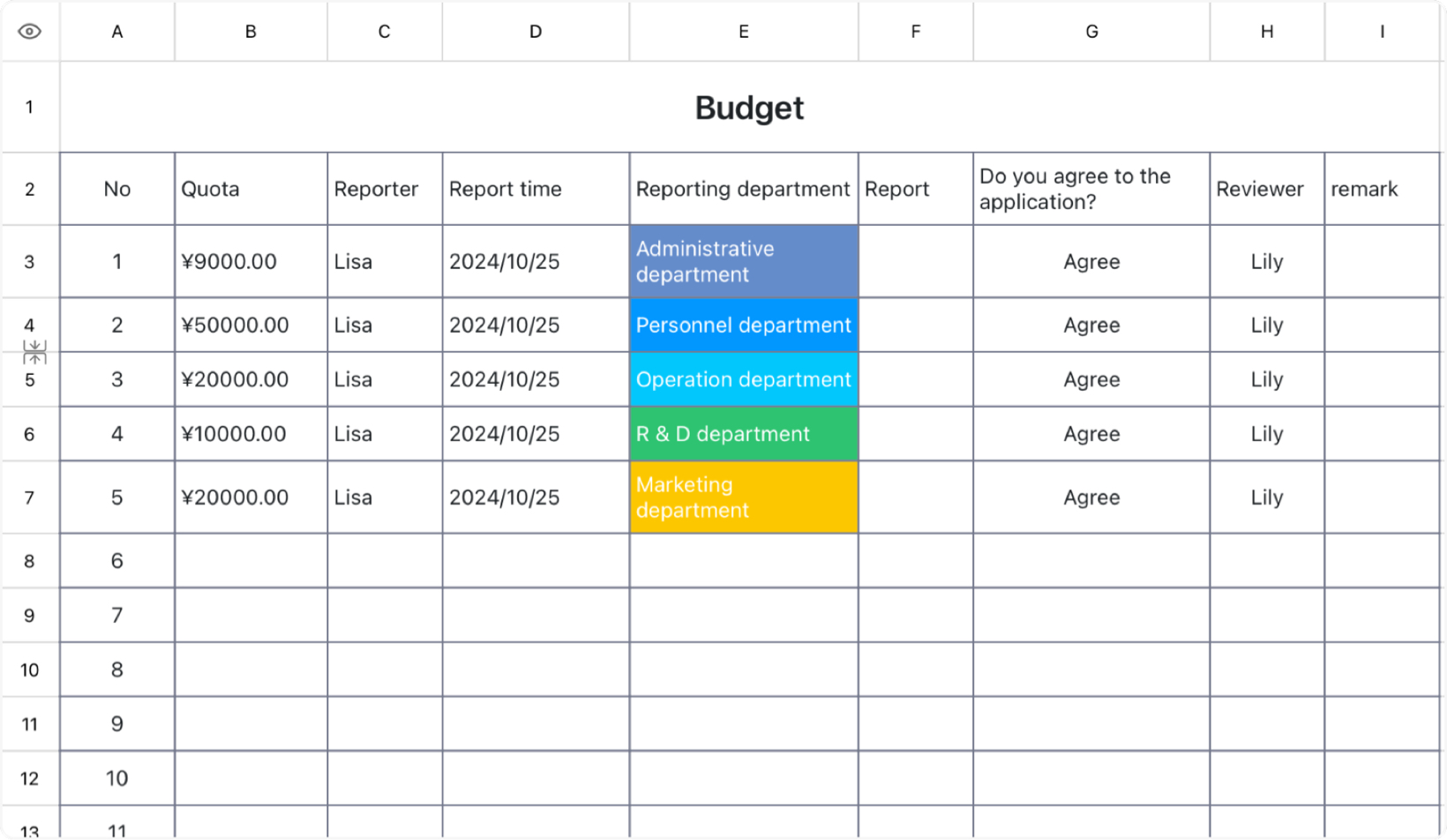Select the ¥10000.00 quota cell

(x=251, y=434)
